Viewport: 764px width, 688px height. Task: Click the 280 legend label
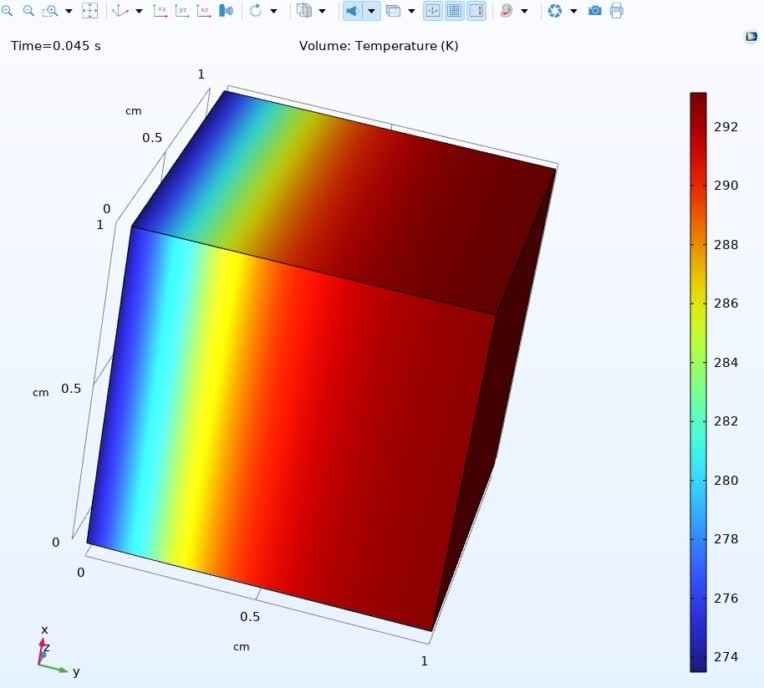coord(726,480)
